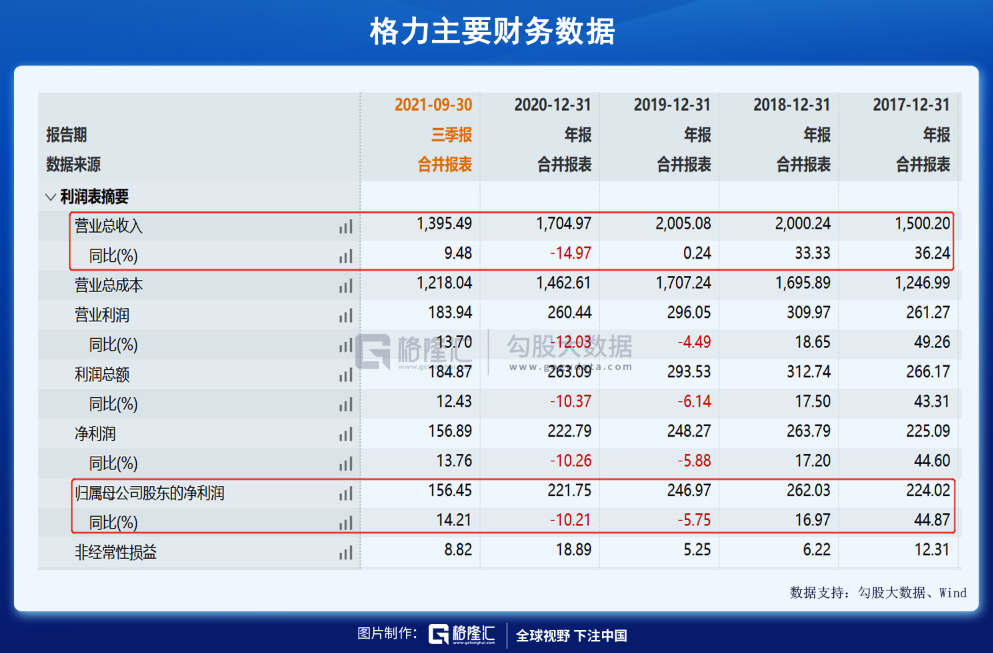993x653 pixels.
Task: Click the 报告期 header label
Action: [66, 134]
